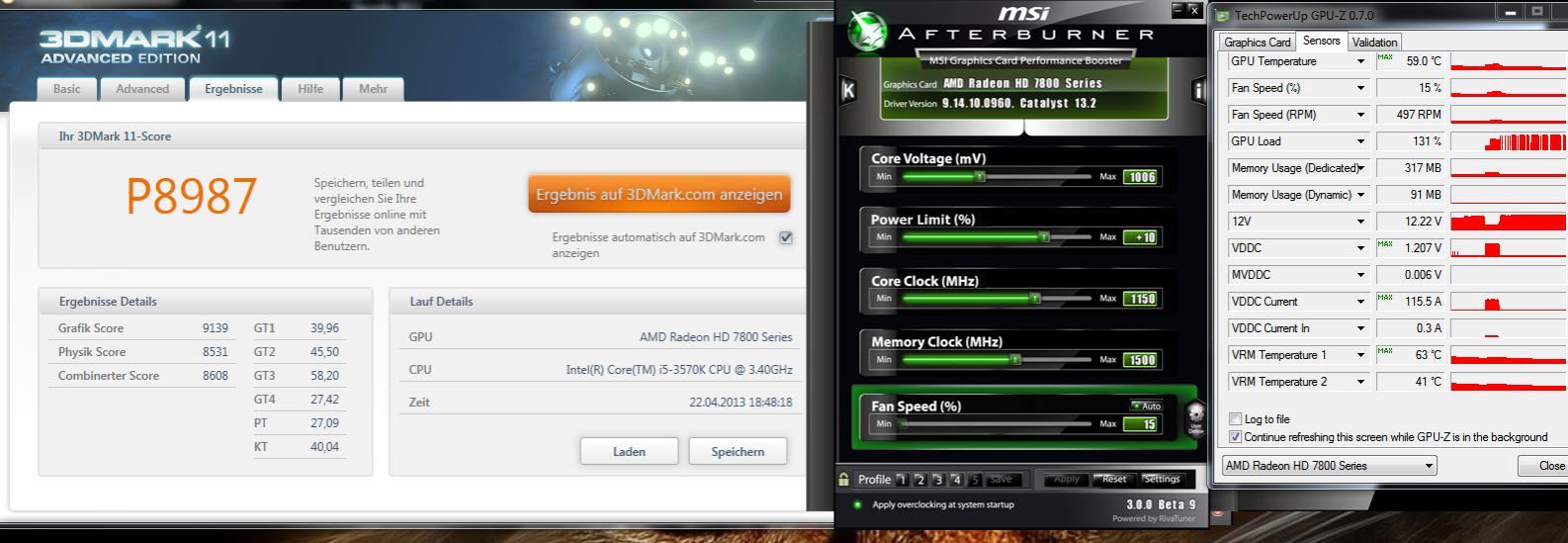
Task: Click the Grafik Score value 9139
Action: tap(215, 328)
